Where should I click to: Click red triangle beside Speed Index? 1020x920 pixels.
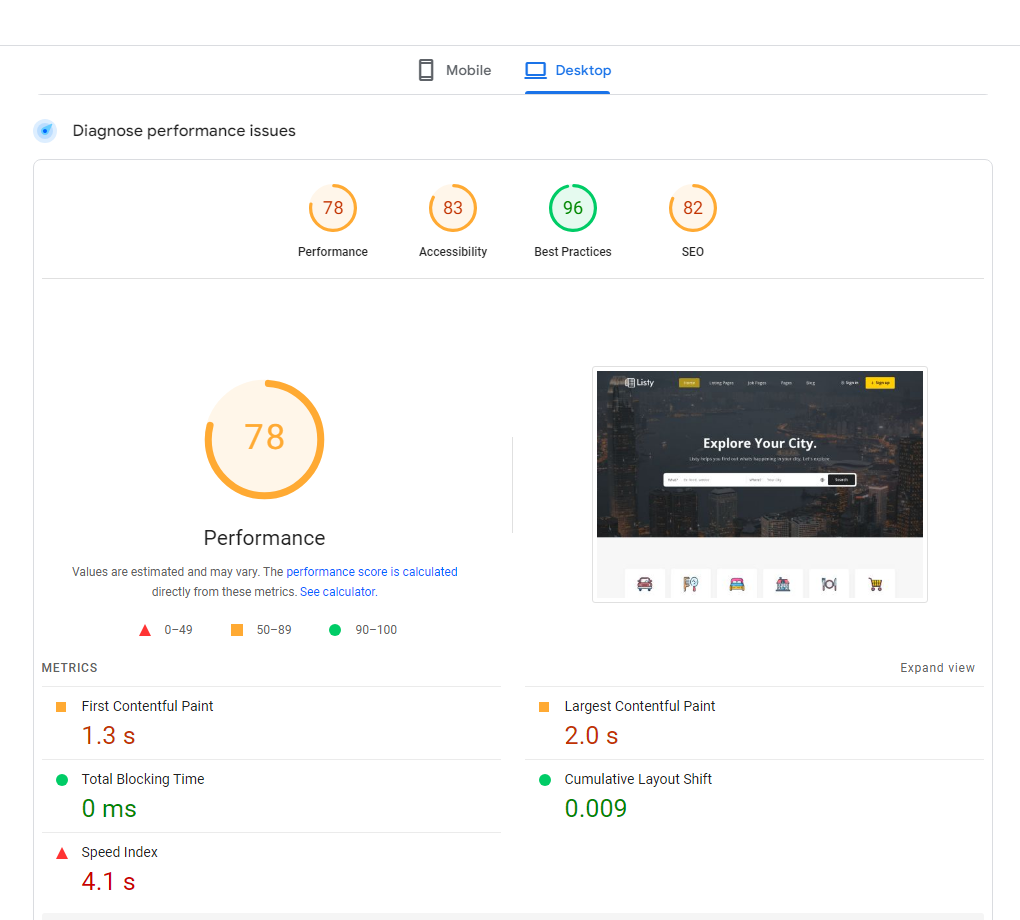pyautogui.click(x=62, y=854)
